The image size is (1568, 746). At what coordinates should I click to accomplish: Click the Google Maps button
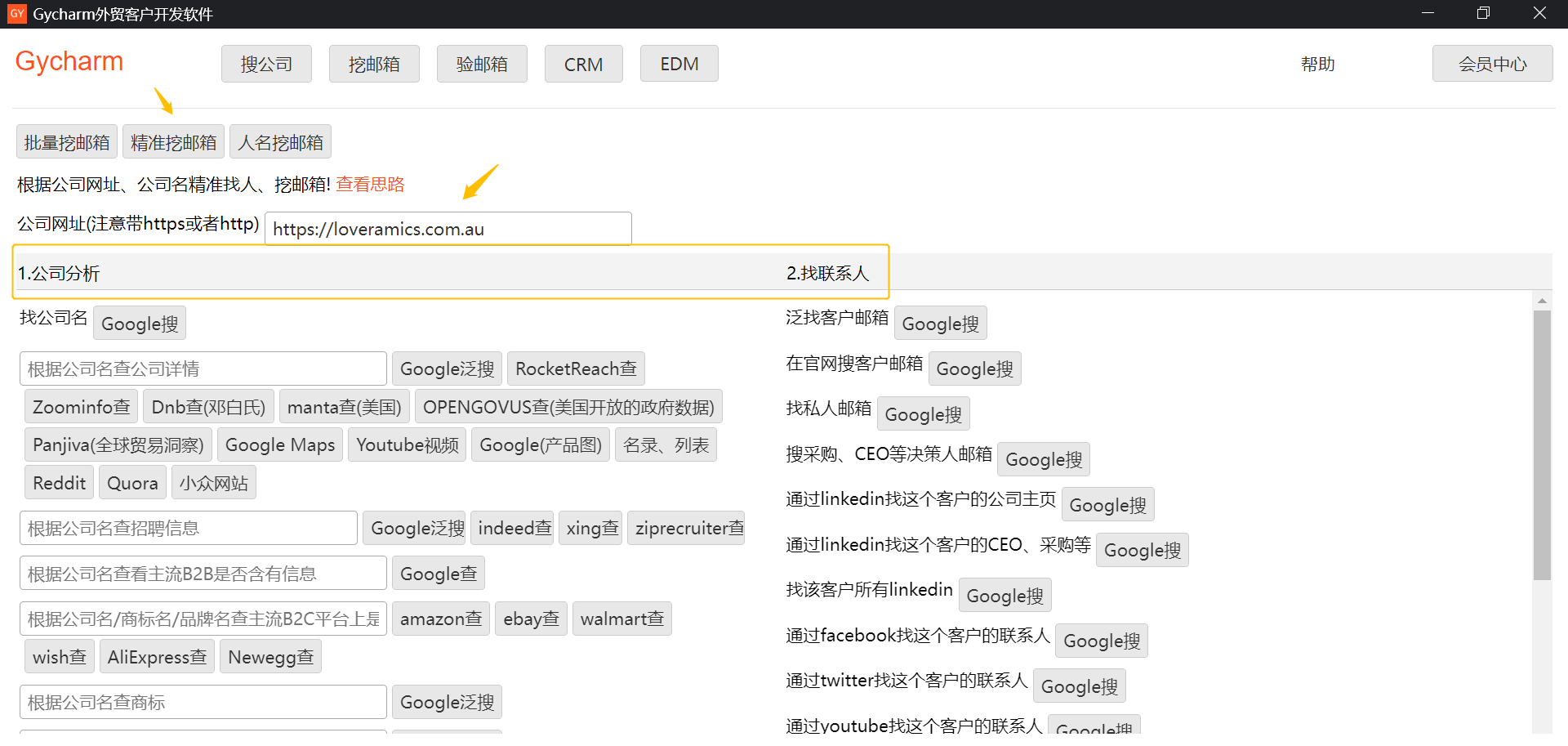pyautogui.click(x=280, y=445)
